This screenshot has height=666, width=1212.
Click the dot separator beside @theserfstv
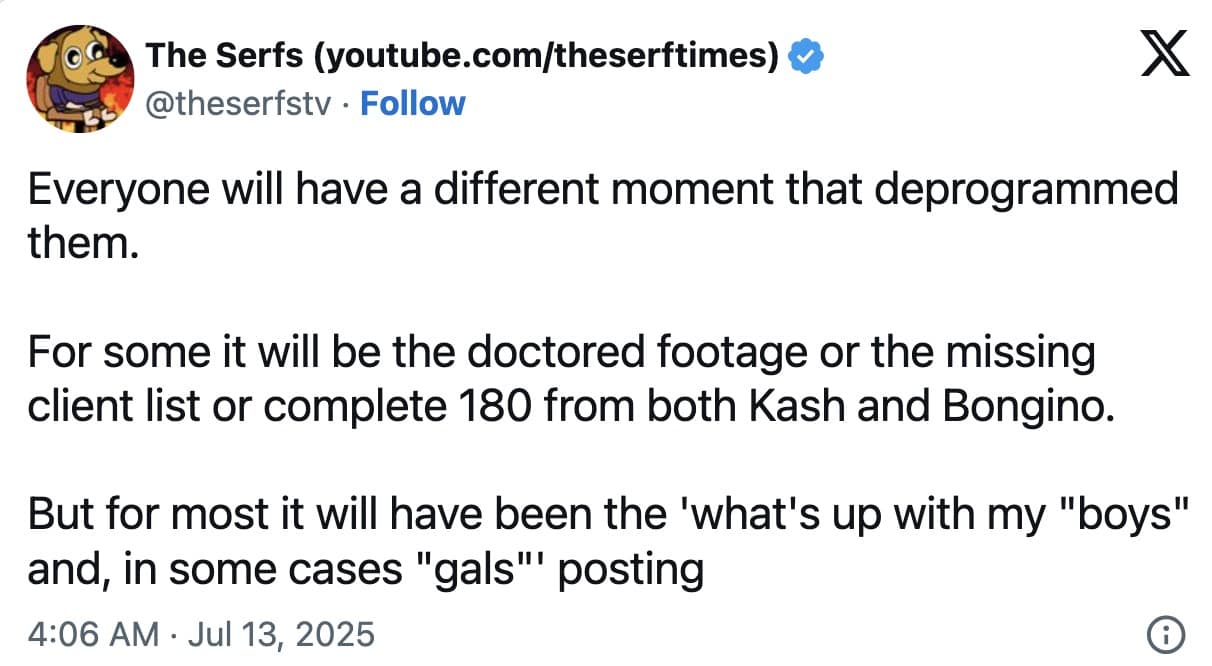(x=345, y=103)
